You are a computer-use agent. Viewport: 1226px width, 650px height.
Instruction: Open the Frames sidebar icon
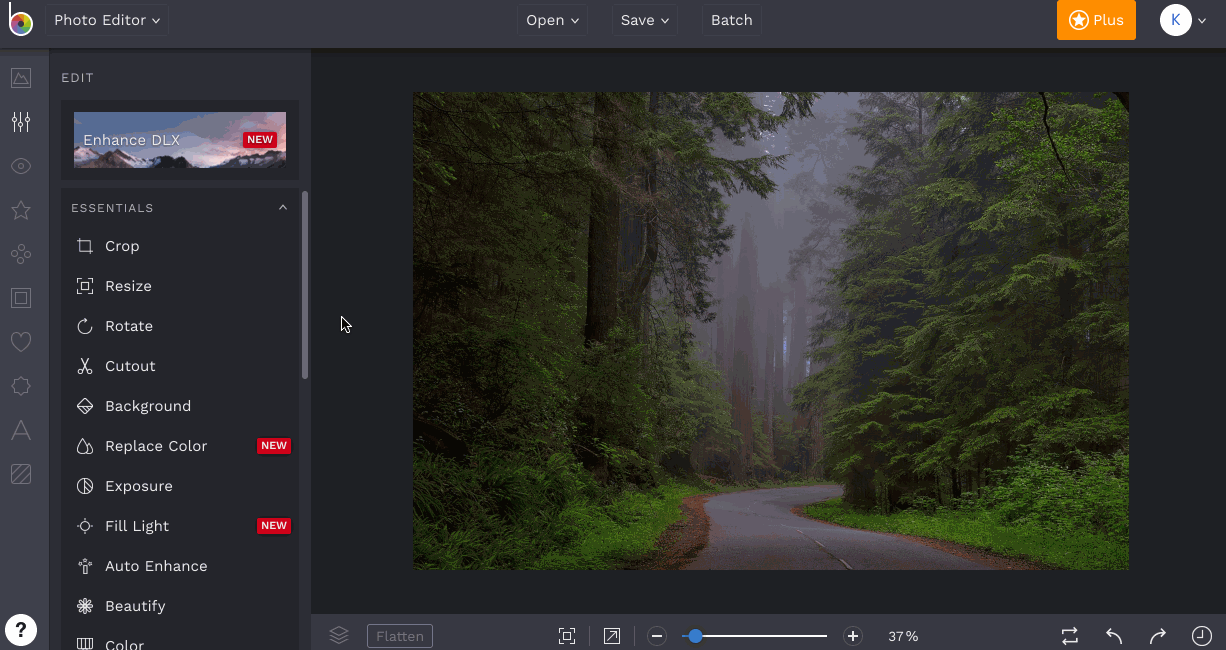(x=21, y=298)
